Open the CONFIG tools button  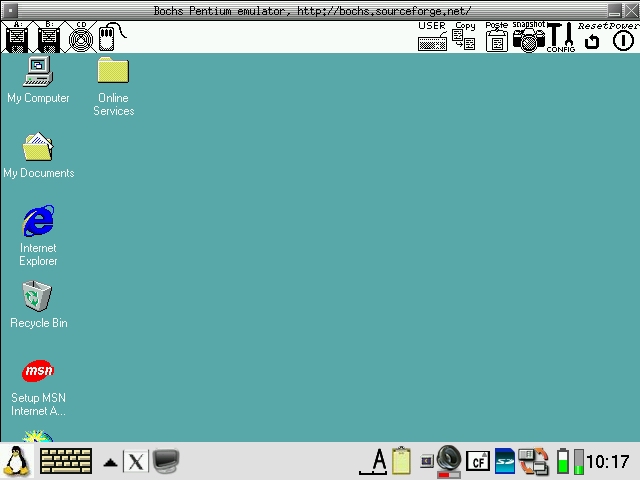[x=560, y=37]
